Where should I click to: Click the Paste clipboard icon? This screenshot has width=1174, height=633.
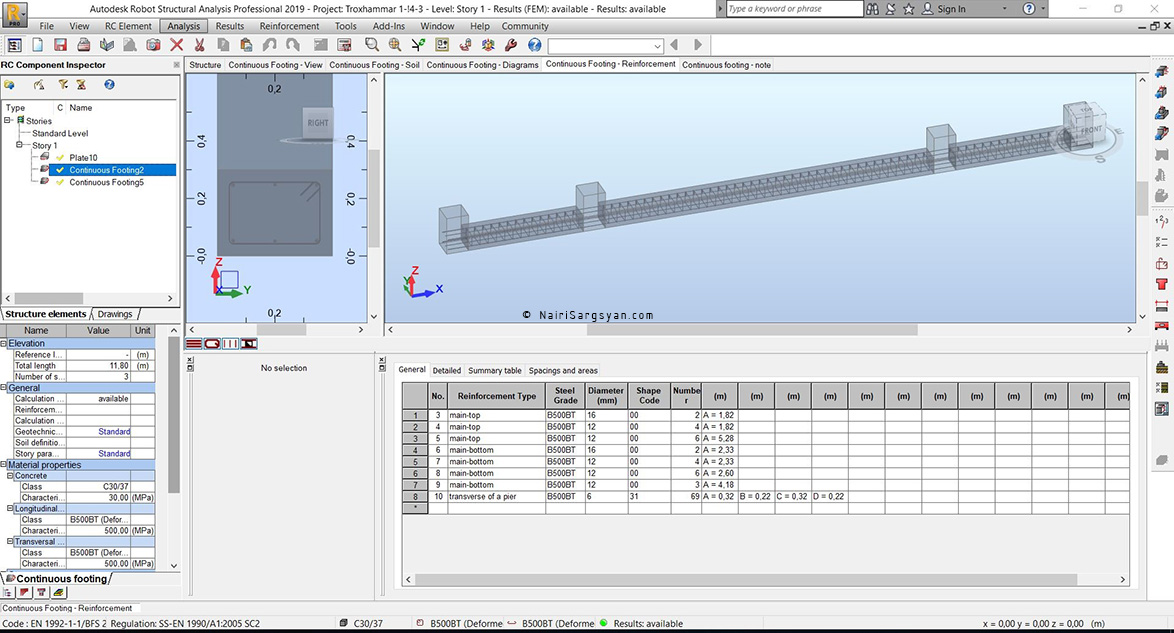click(246, 45)
